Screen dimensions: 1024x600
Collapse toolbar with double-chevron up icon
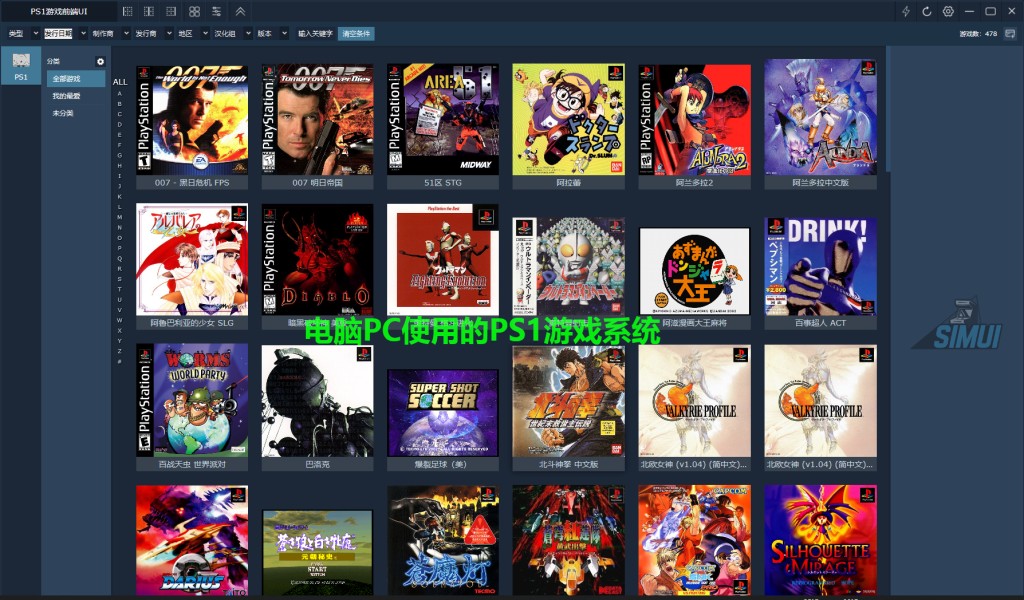[240, 11]
